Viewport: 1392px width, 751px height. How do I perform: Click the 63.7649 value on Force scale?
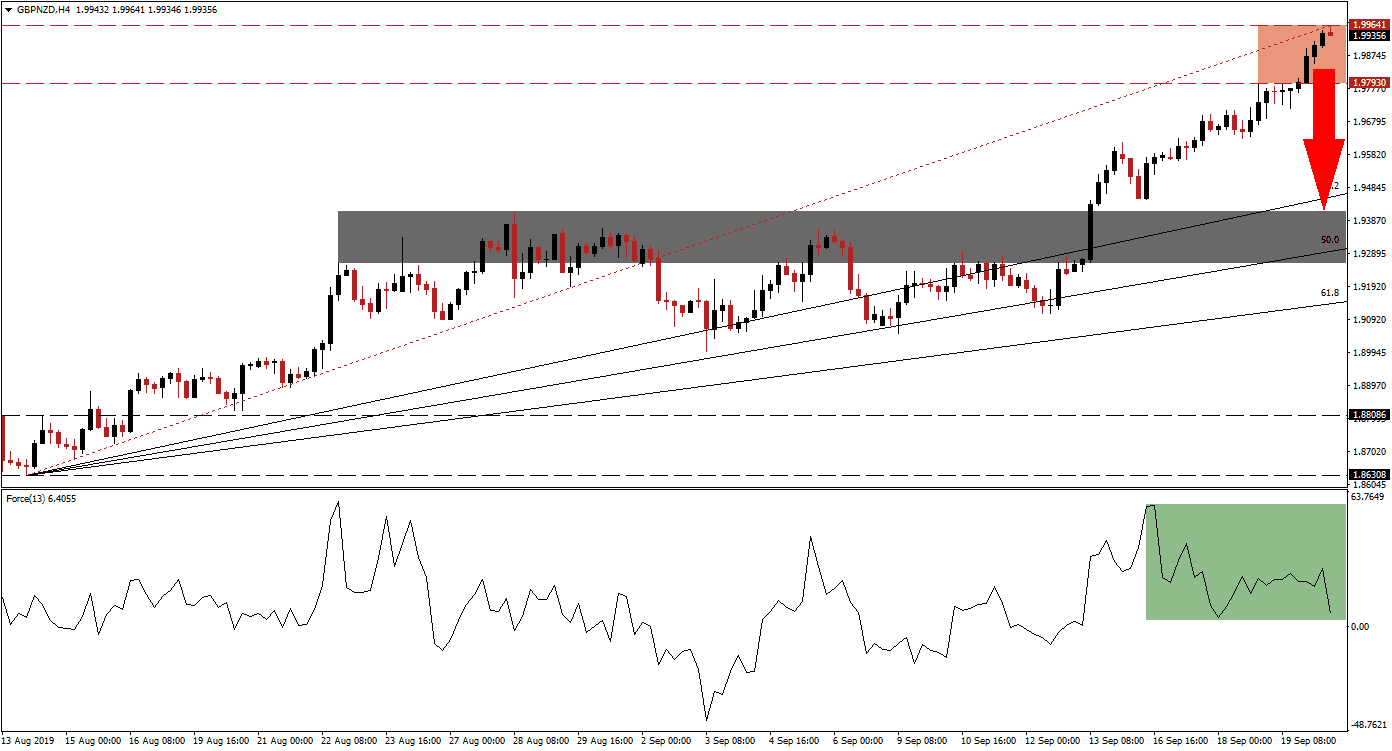point(1367,496)
